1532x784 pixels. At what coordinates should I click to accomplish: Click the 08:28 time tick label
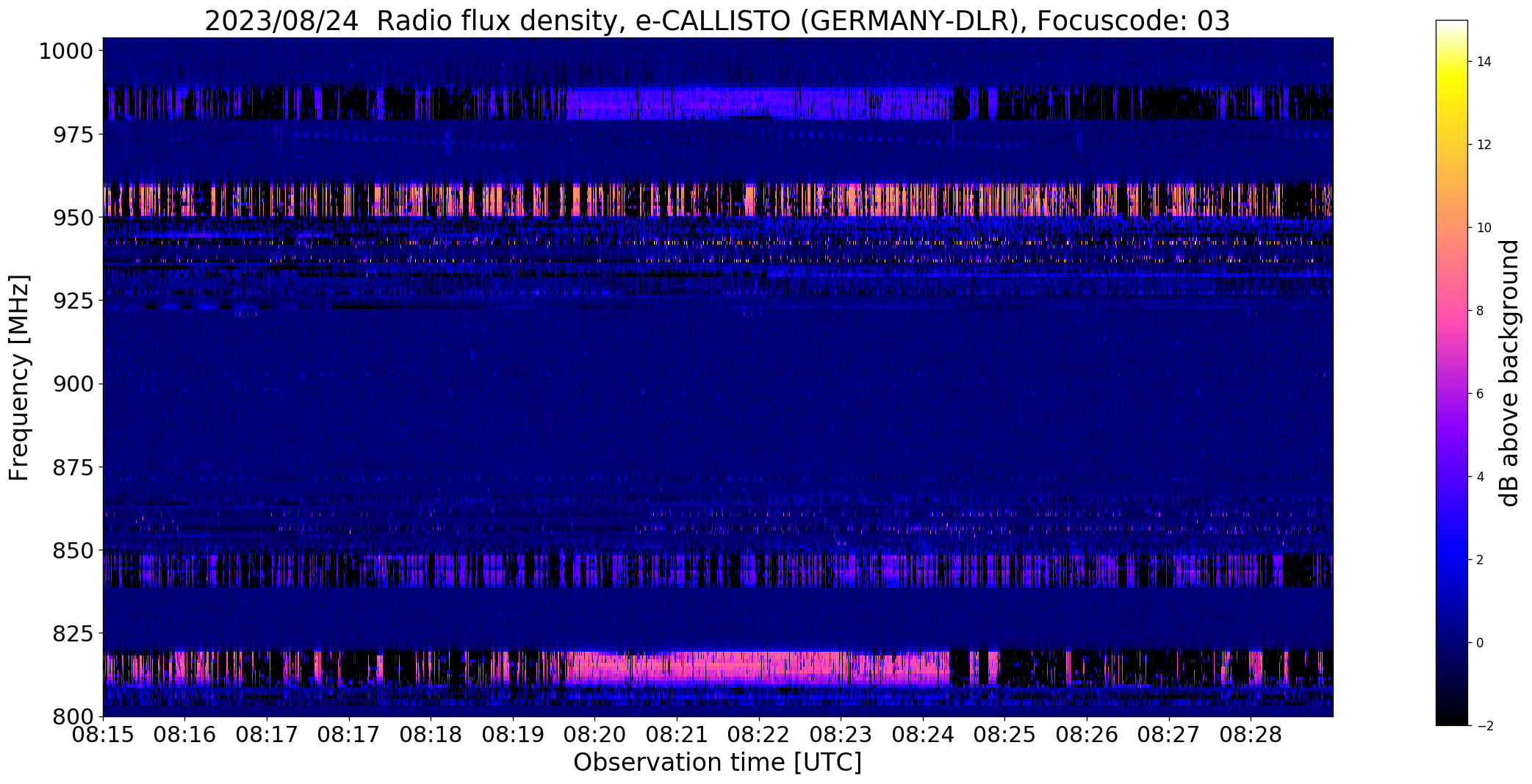pyautogui.click(x=1251, y=736)
